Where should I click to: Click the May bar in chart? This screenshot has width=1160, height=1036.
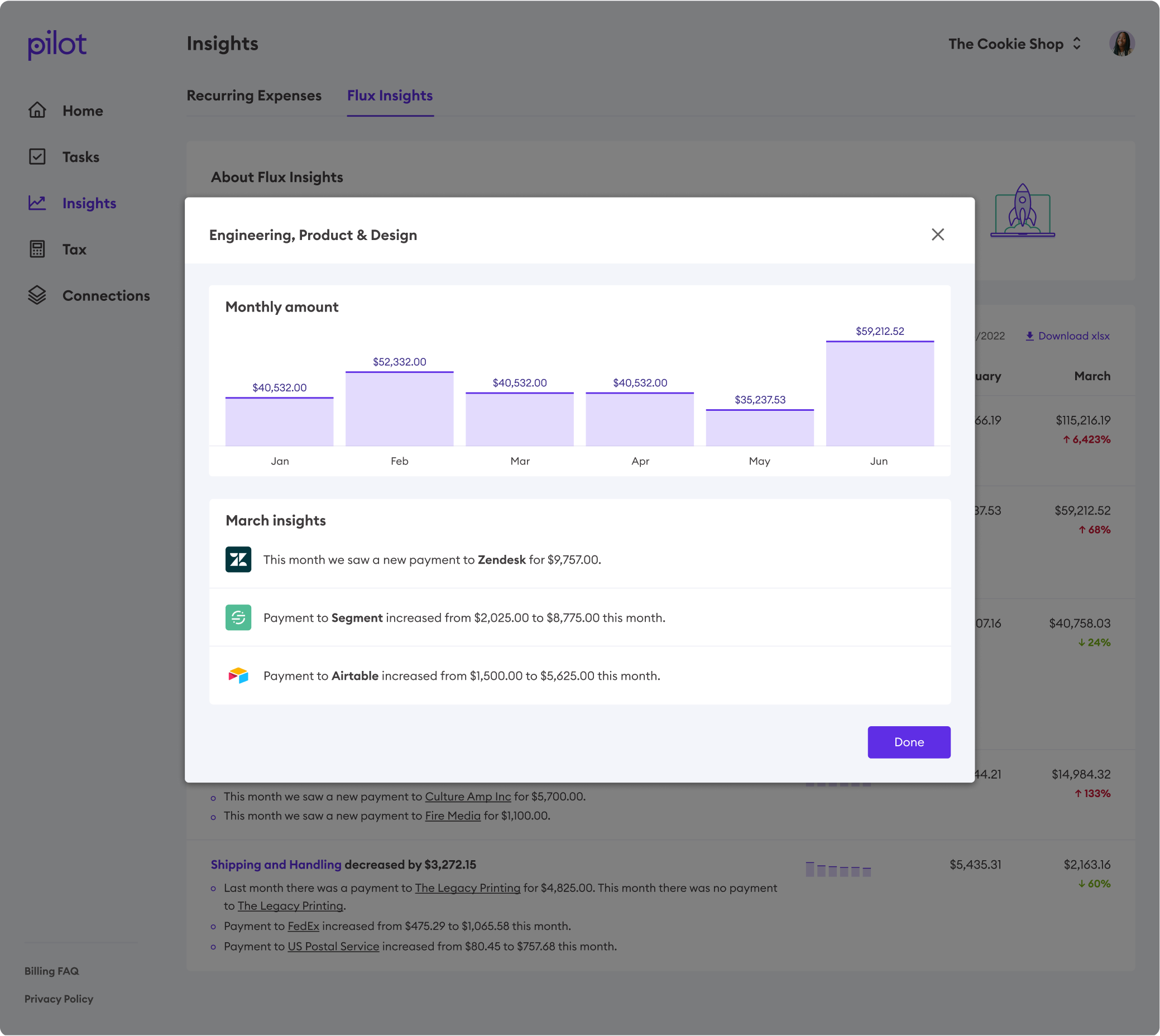coord(760,428)
